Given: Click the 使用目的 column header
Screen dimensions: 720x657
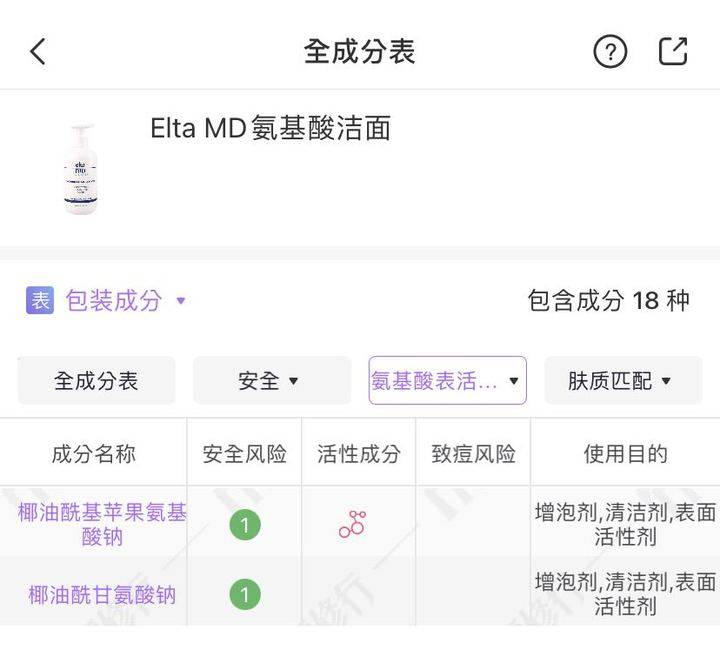Looking at the screenshot, I should click(625, 454).
